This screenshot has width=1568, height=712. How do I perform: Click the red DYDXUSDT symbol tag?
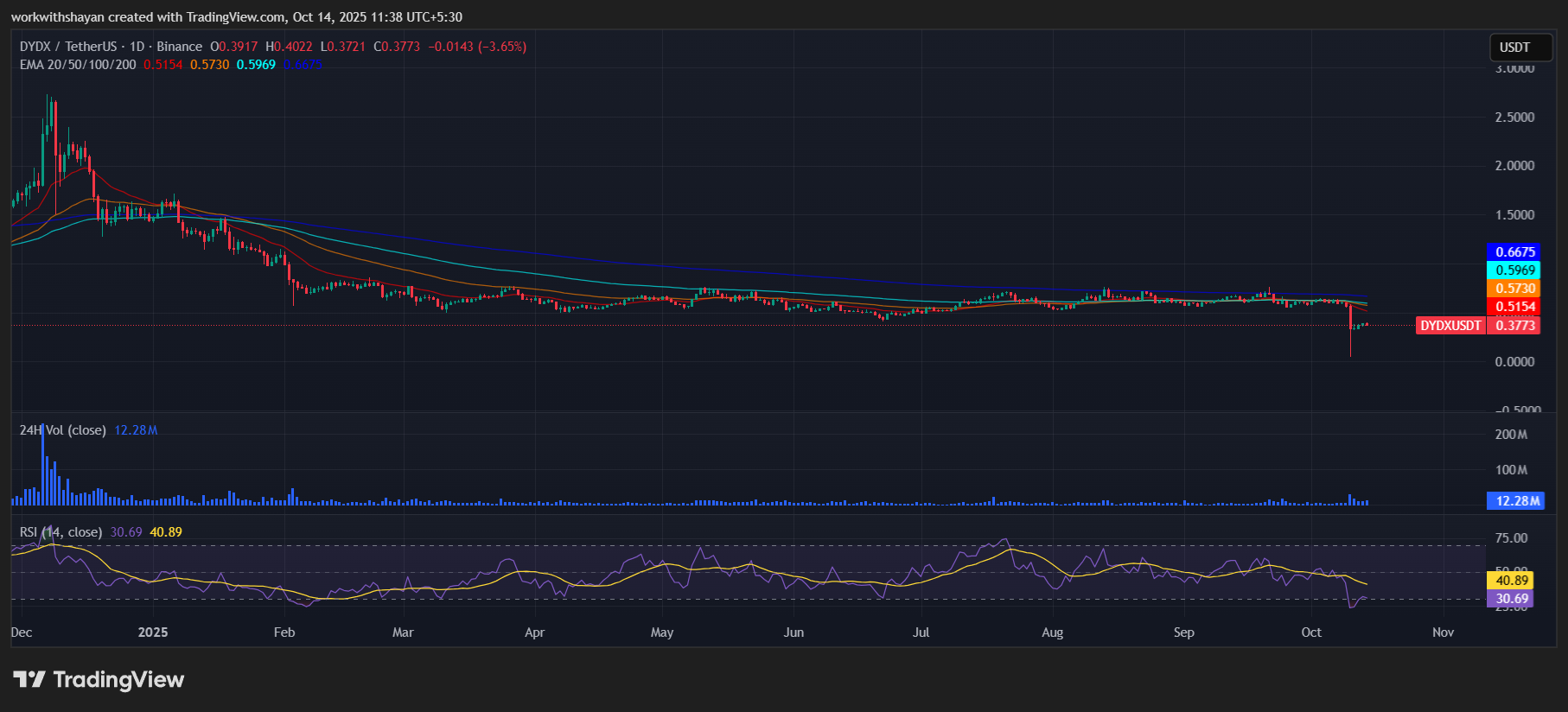pos(1450,326)
